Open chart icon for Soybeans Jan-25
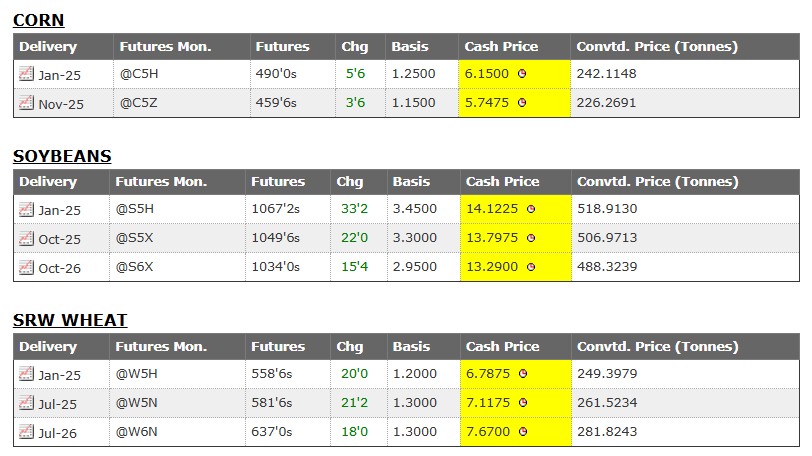 (x=26, y=209)
